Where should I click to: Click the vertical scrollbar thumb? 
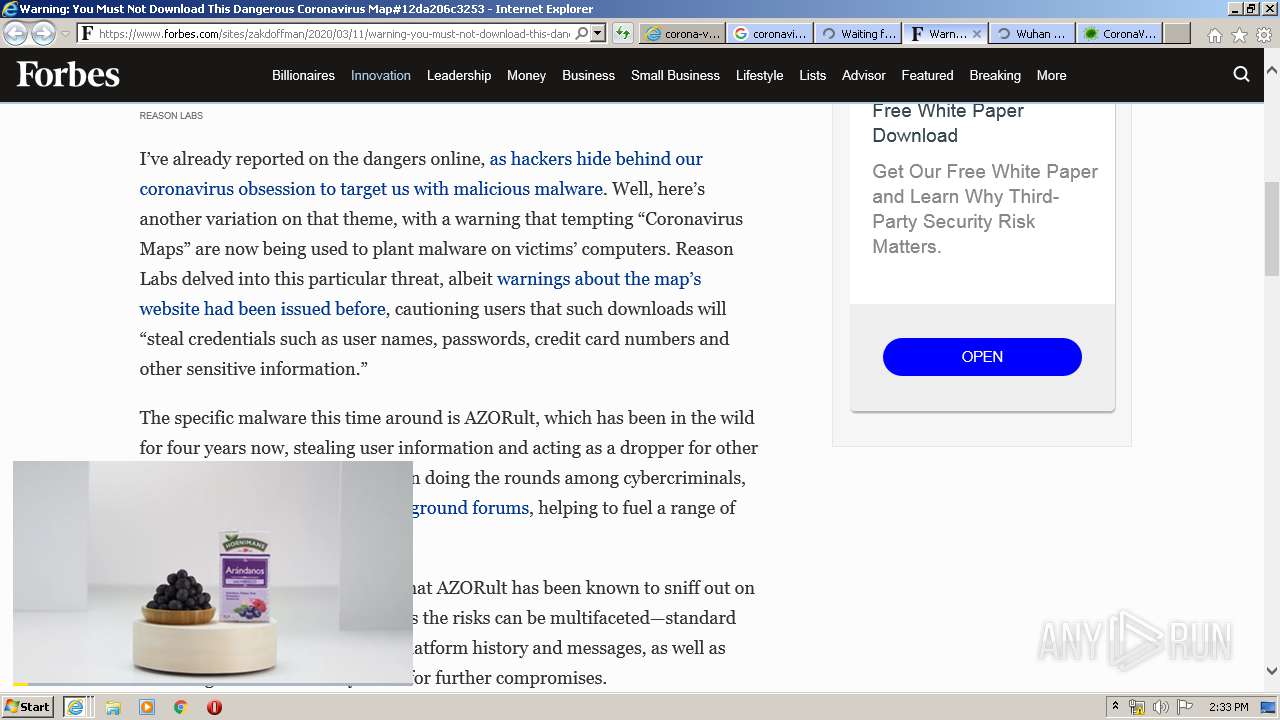pyautogui.click(x=1271, y=228)
